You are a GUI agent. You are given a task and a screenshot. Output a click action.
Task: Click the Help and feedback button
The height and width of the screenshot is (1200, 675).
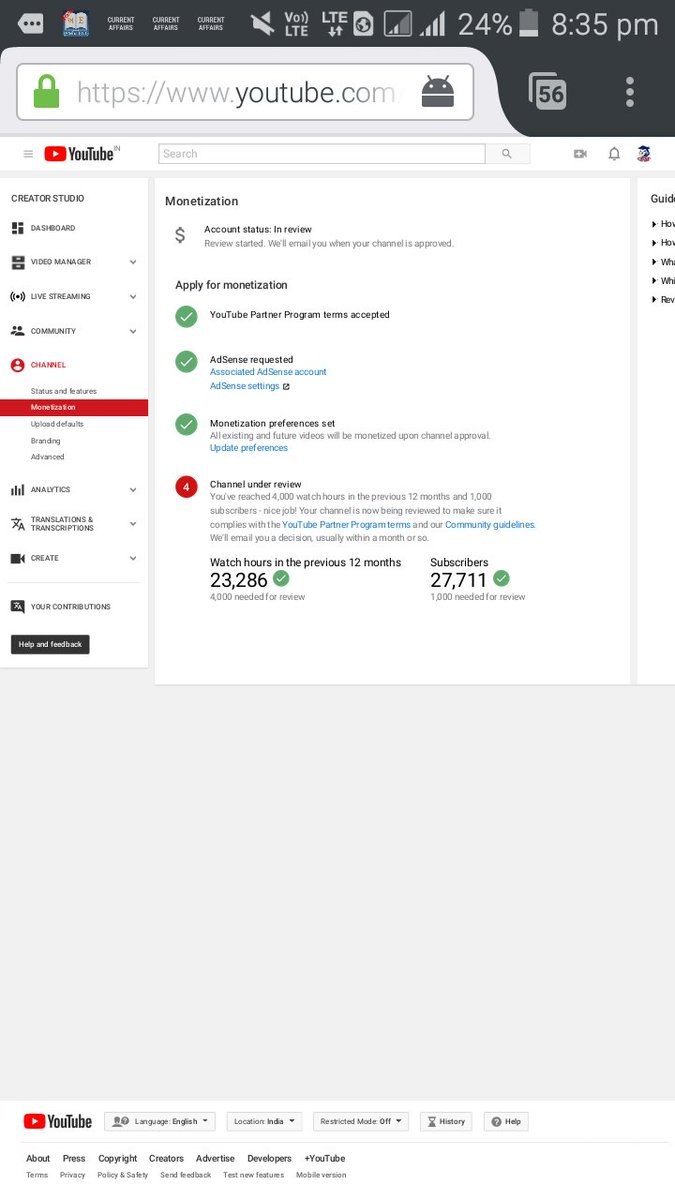click(50, 645)
